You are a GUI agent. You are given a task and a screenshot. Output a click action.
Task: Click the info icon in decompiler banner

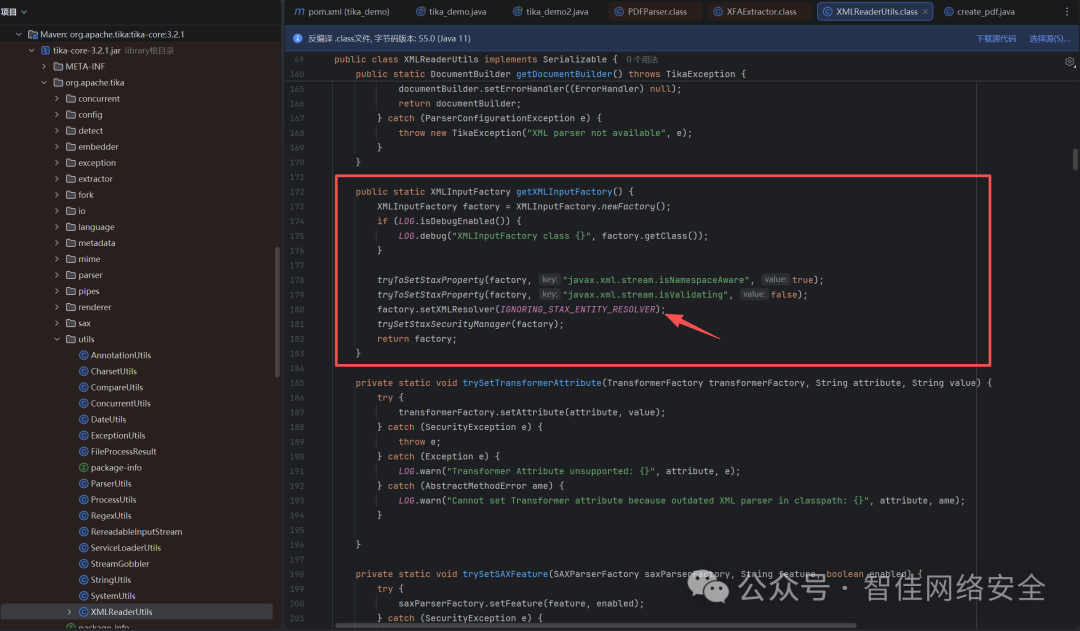[297, 39]
